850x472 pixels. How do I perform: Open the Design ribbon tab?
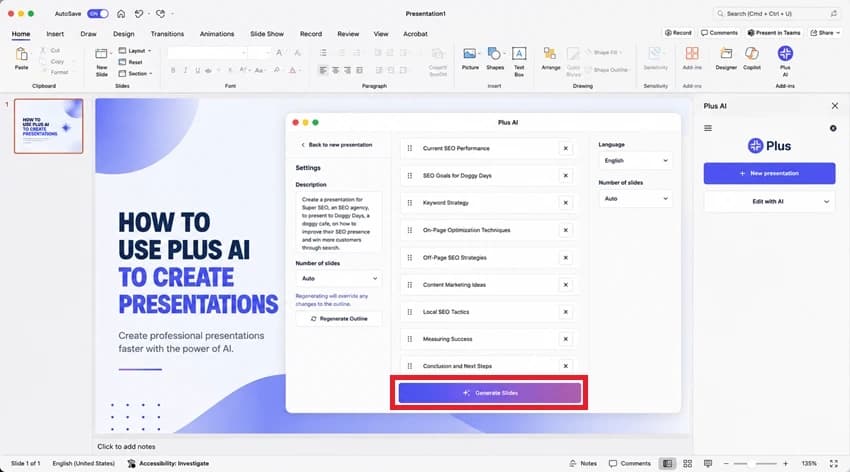click(x=124, y=34)
